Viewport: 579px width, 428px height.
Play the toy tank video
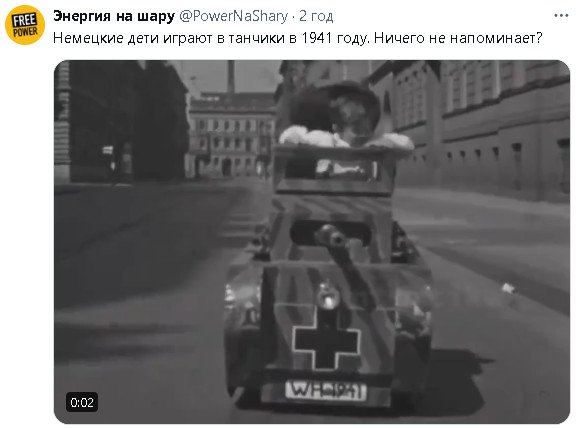(312, 242)
